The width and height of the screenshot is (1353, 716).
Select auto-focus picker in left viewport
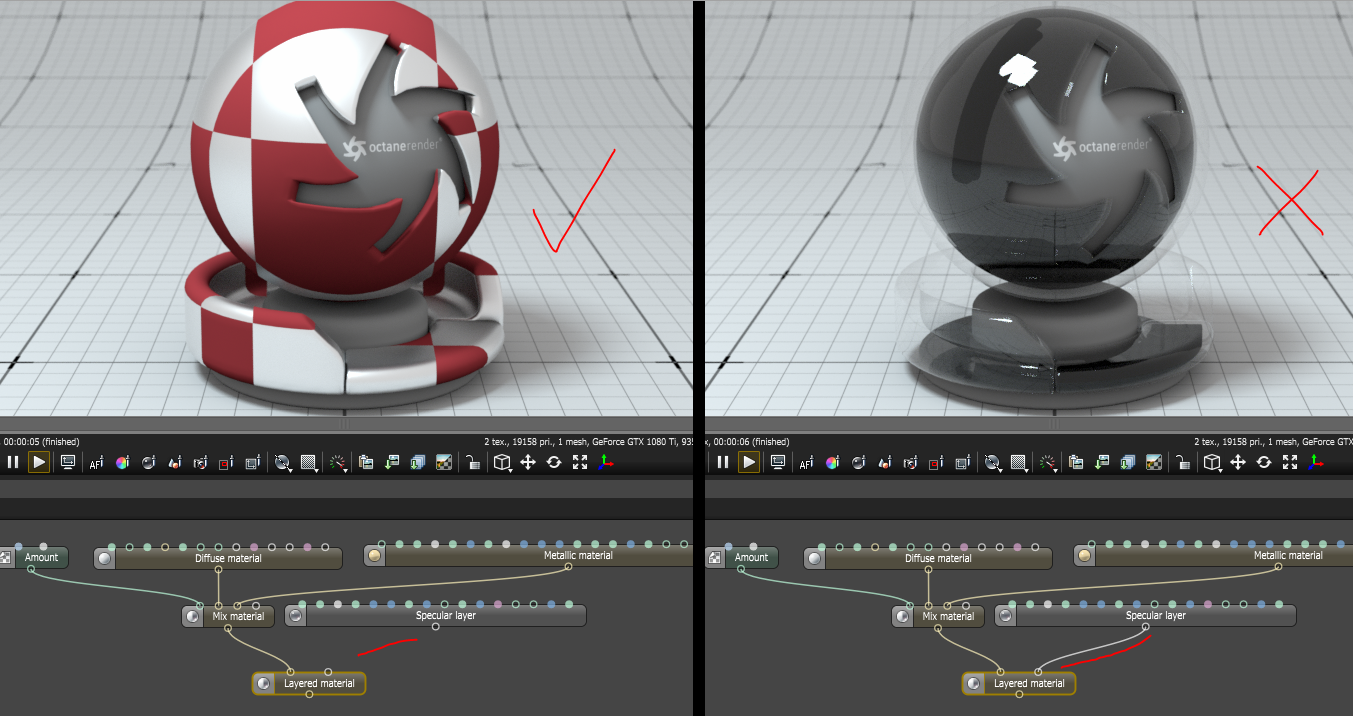tap(96, 462)
